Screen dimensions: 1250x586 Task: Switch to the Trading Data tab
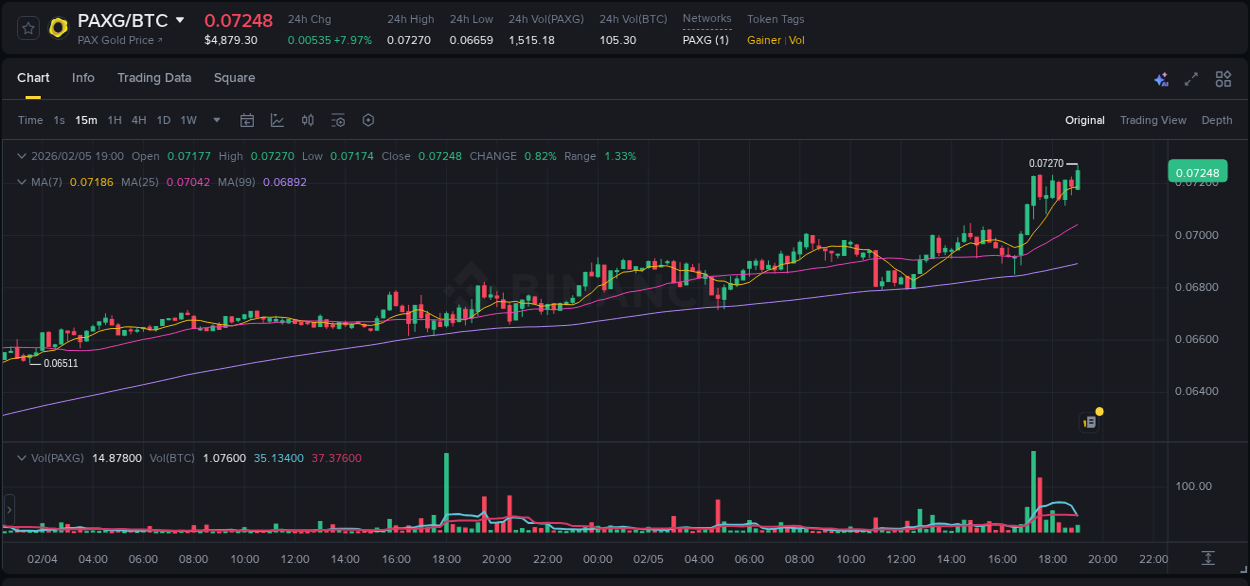[154, 78]
